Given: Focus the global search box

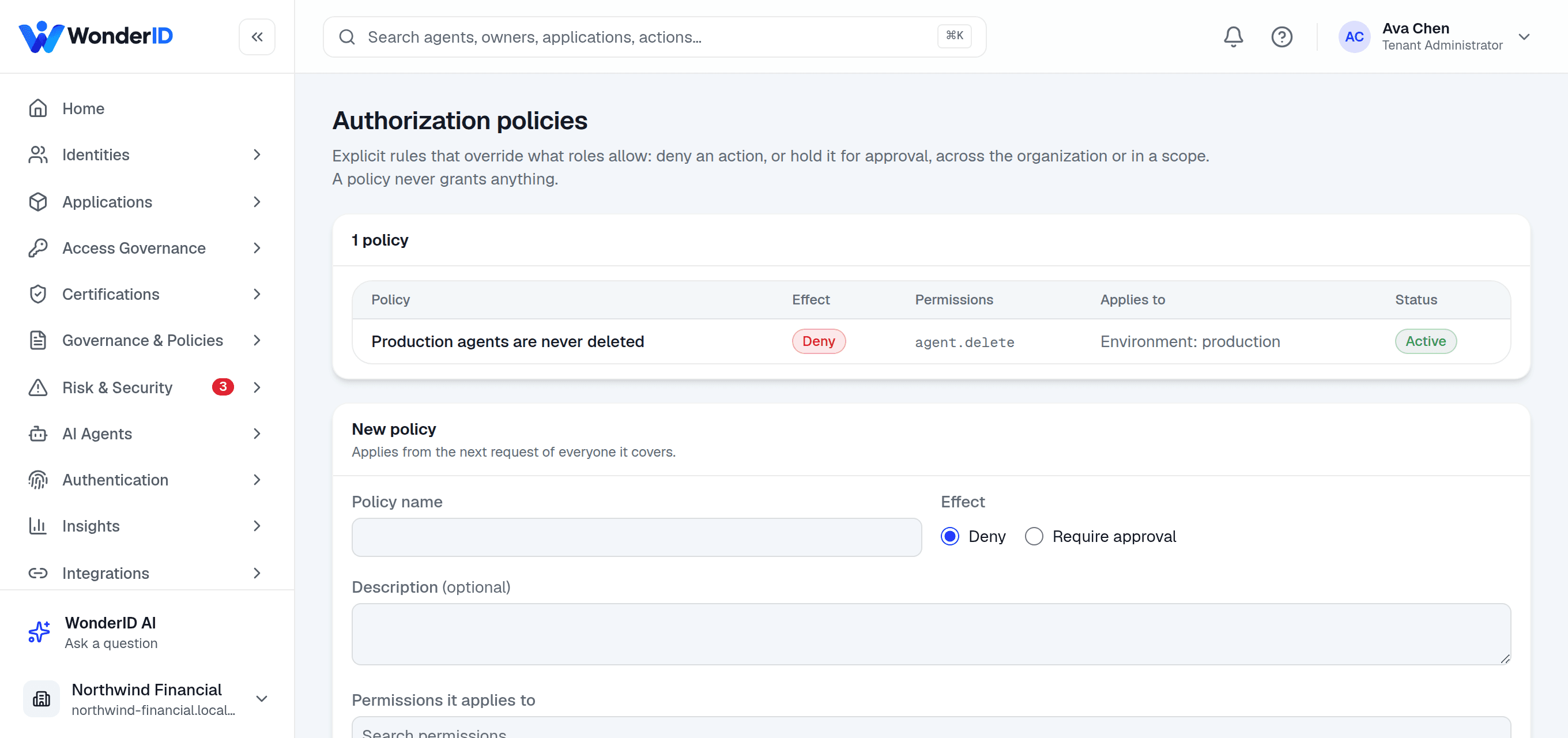Looking at the screenshot, I should pyautogui.click(x=654, y=37).
